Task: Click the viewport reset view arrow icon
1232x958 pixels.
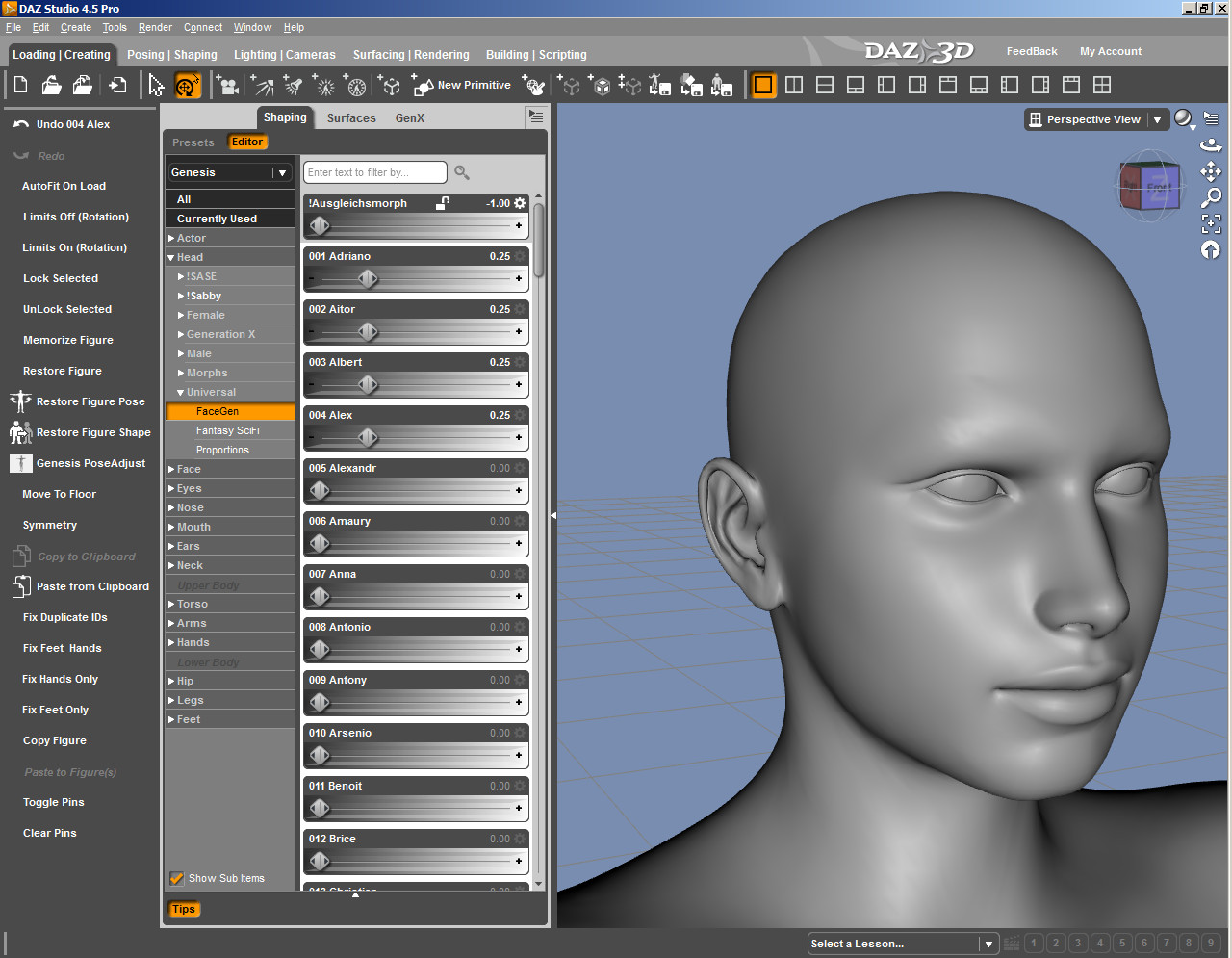Action: pos(1211,250)
